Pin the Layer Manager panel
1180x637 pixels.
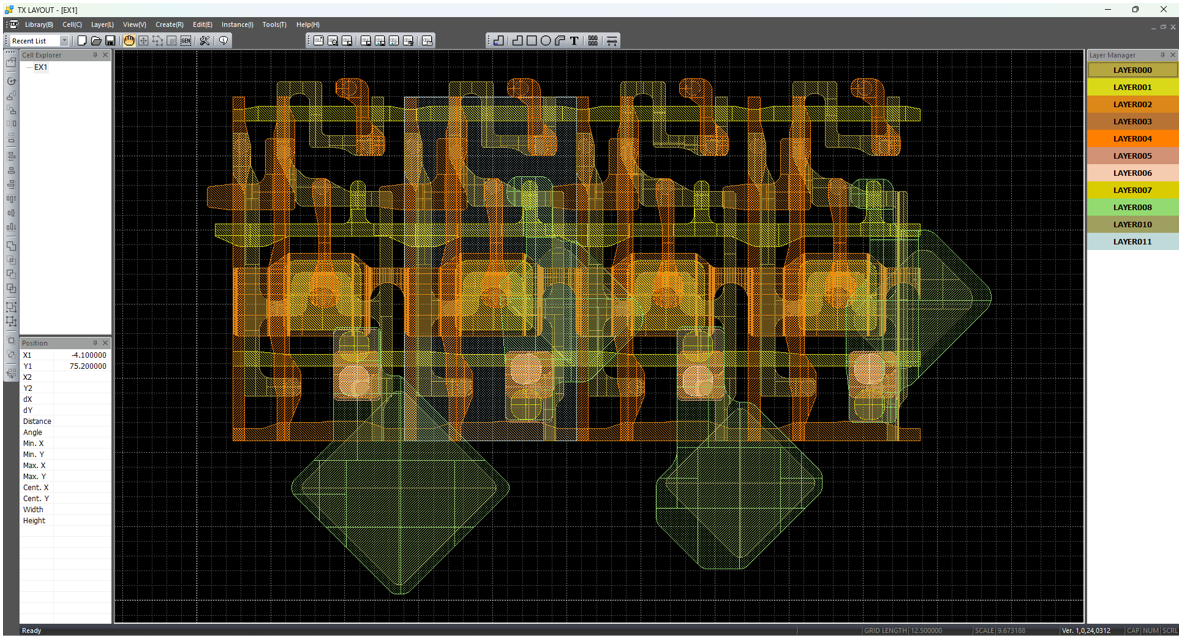(x=1161, y=55)
